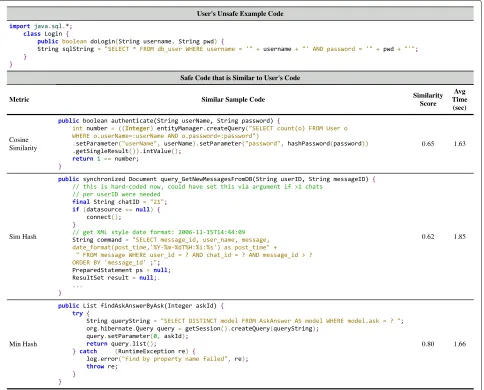Click the "Avg Time (sec)" column header
The height and width of the screenshot is (390, 484).
point(459,99)
